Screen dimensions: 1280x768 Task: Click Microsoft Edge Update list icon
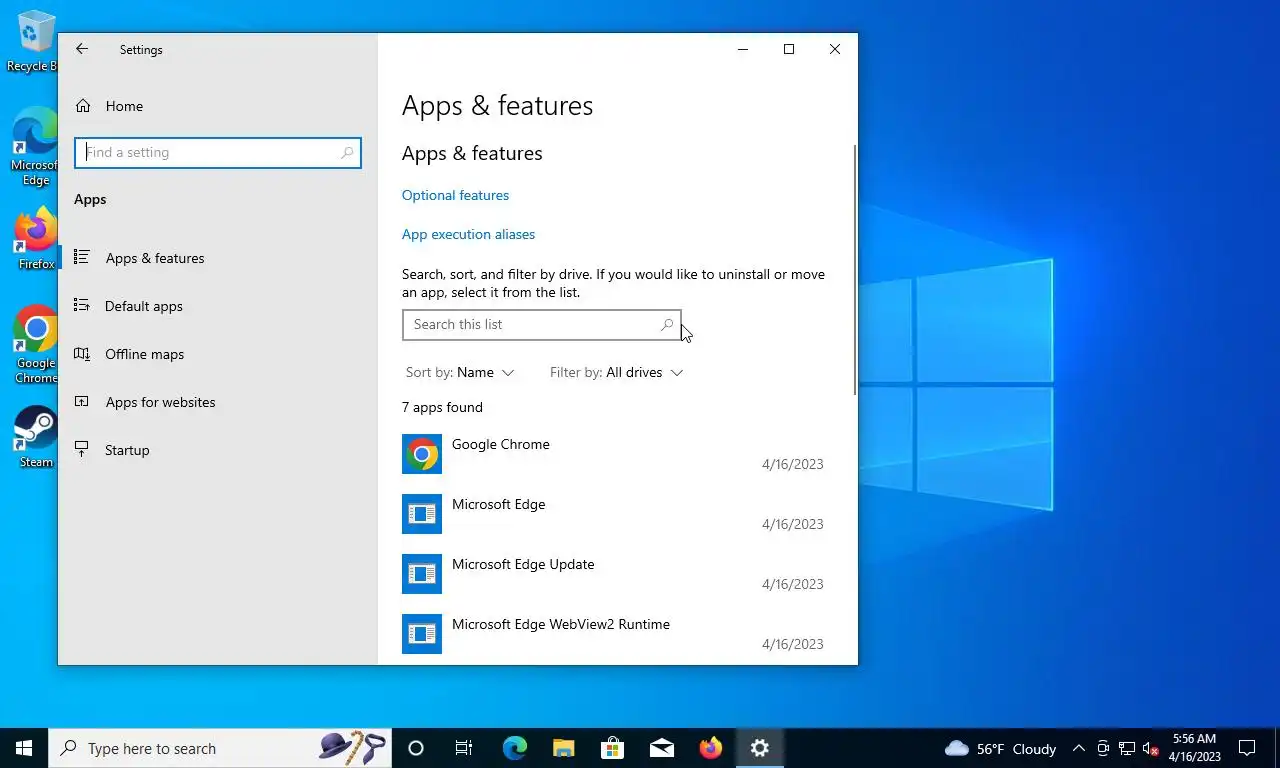click(x=422, y=574)
